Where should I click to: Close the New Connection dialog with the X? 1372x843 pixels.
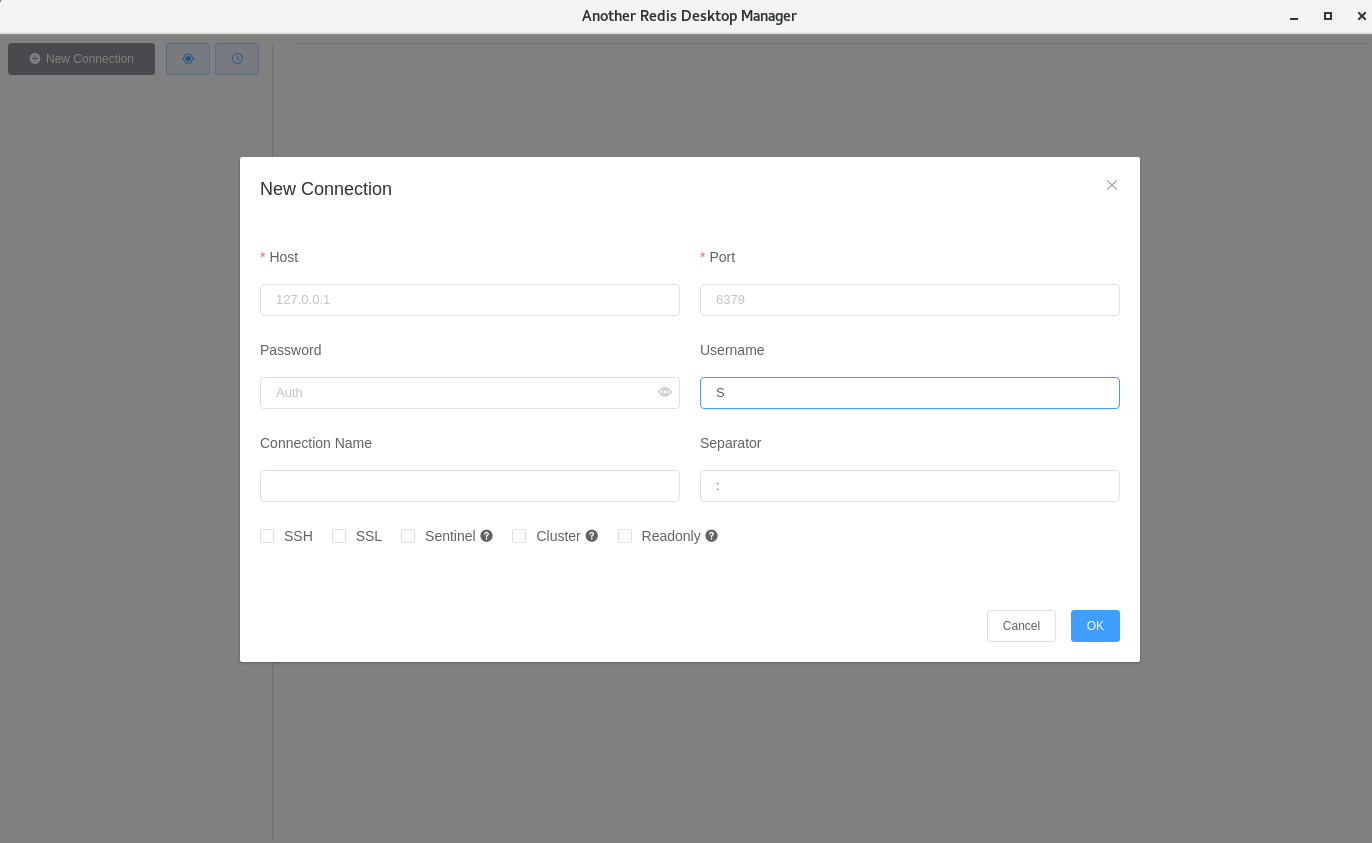point(1112,185)
